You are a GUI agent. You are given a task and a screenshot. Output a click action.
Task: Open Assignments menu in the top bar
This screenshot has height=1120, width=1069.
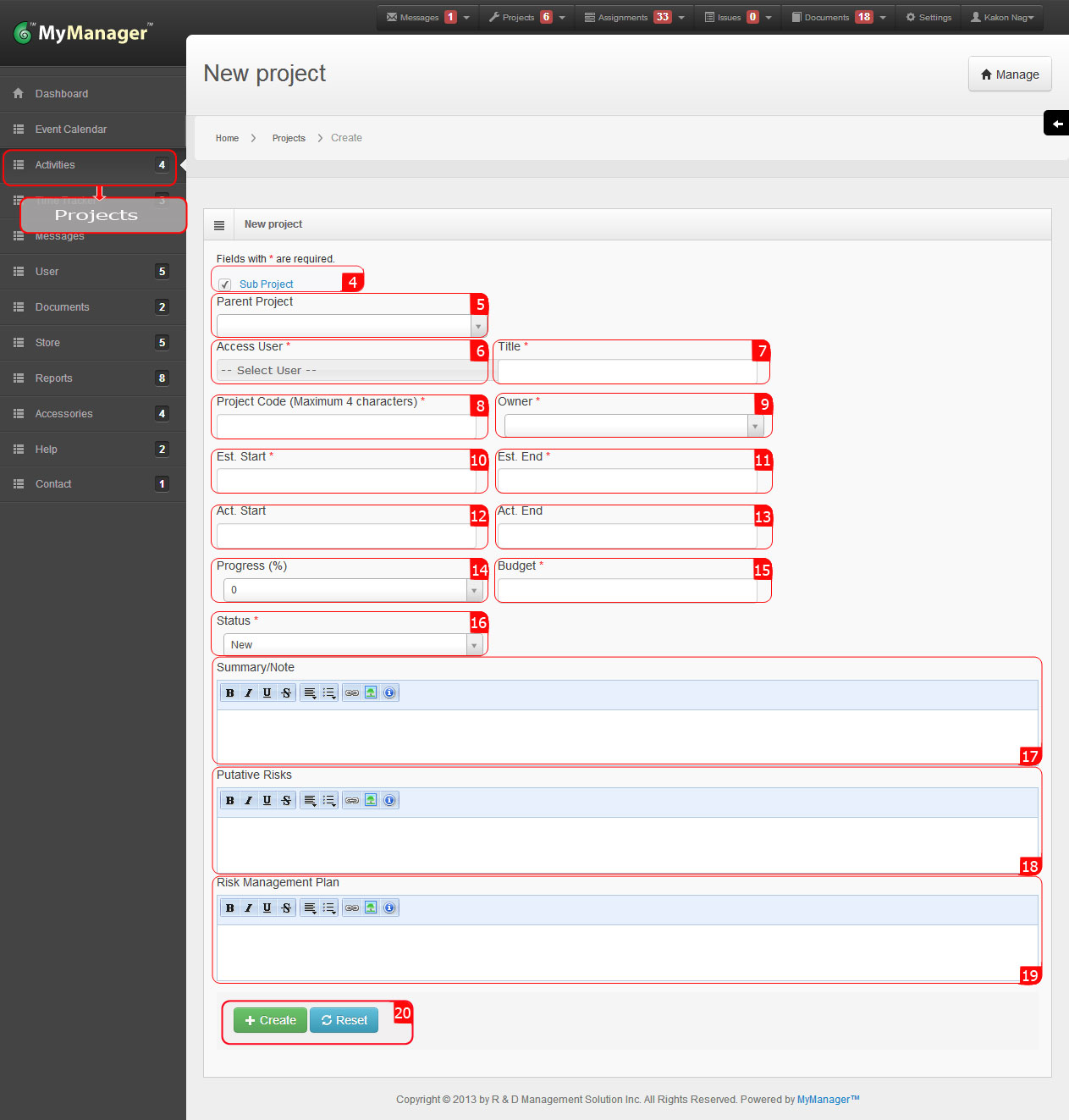point(633,17)
